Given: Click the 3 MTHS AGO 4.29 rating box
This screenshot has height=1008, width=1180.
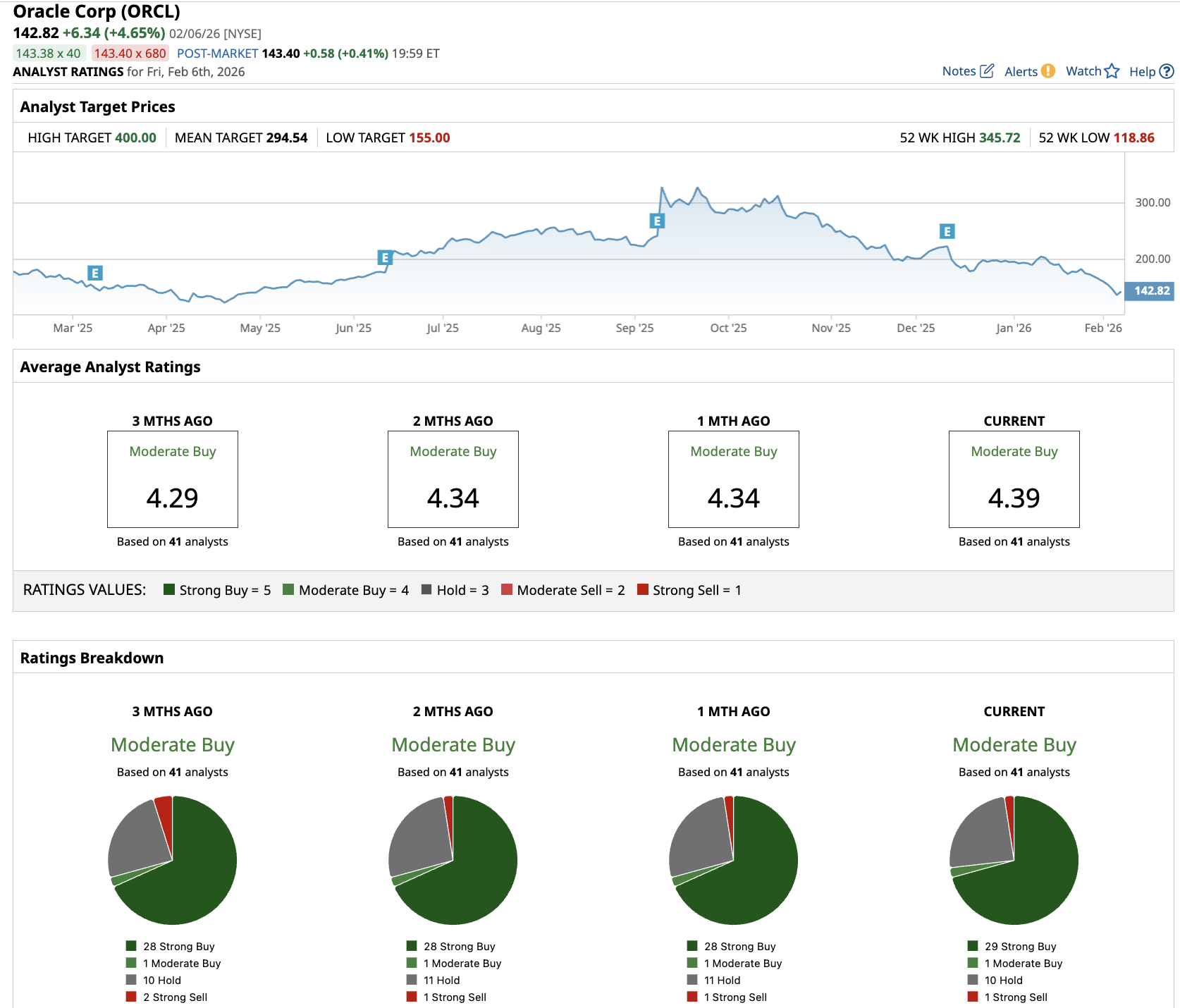Looking at the screenshot, I should pos(173,479).
